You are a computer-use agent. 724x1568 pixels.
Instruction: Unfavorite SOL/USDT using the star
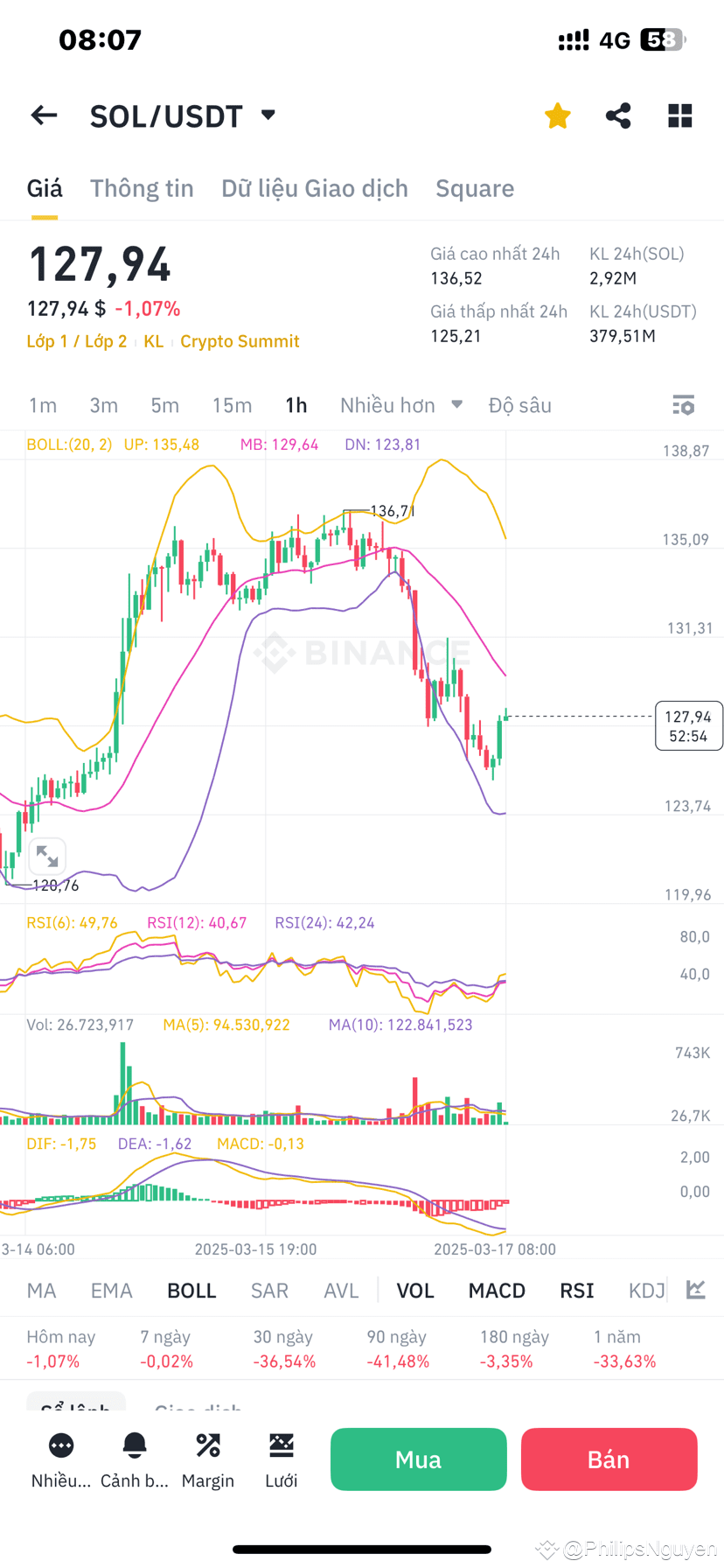point(557,115)
